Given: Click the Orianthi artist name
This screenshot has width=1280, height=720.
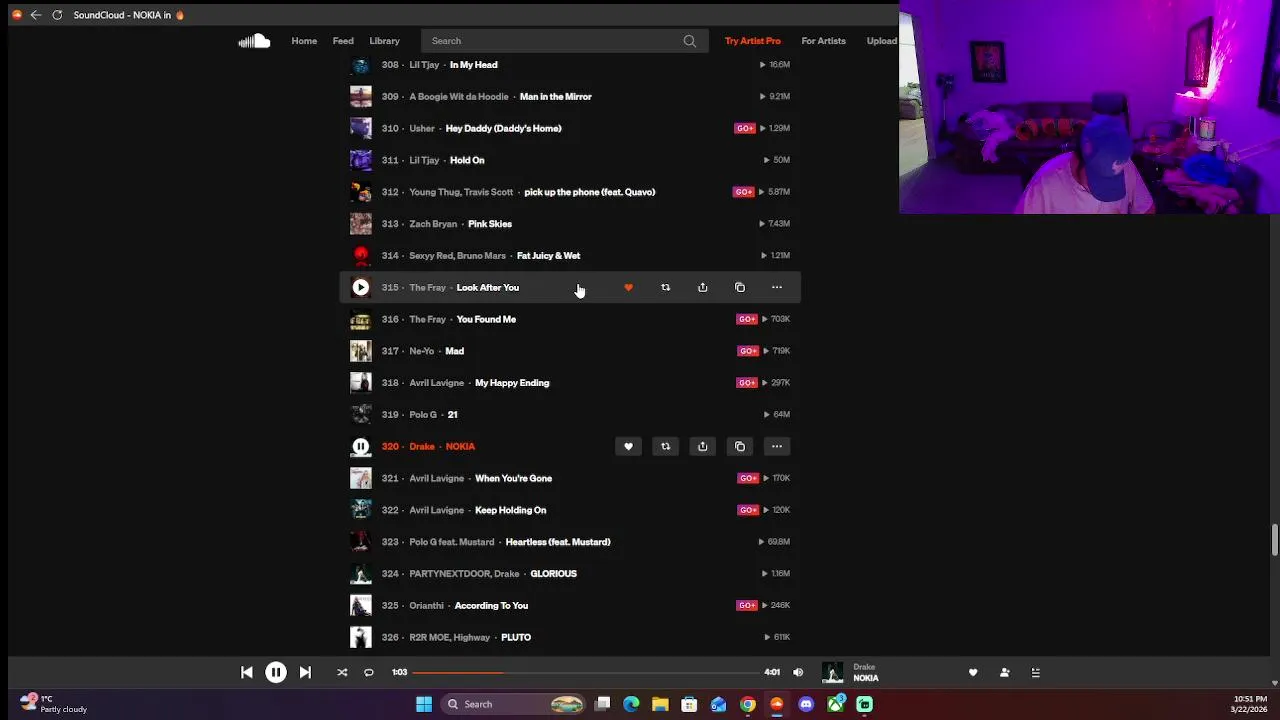Looking at the screenshot, I should pos(426,606).
